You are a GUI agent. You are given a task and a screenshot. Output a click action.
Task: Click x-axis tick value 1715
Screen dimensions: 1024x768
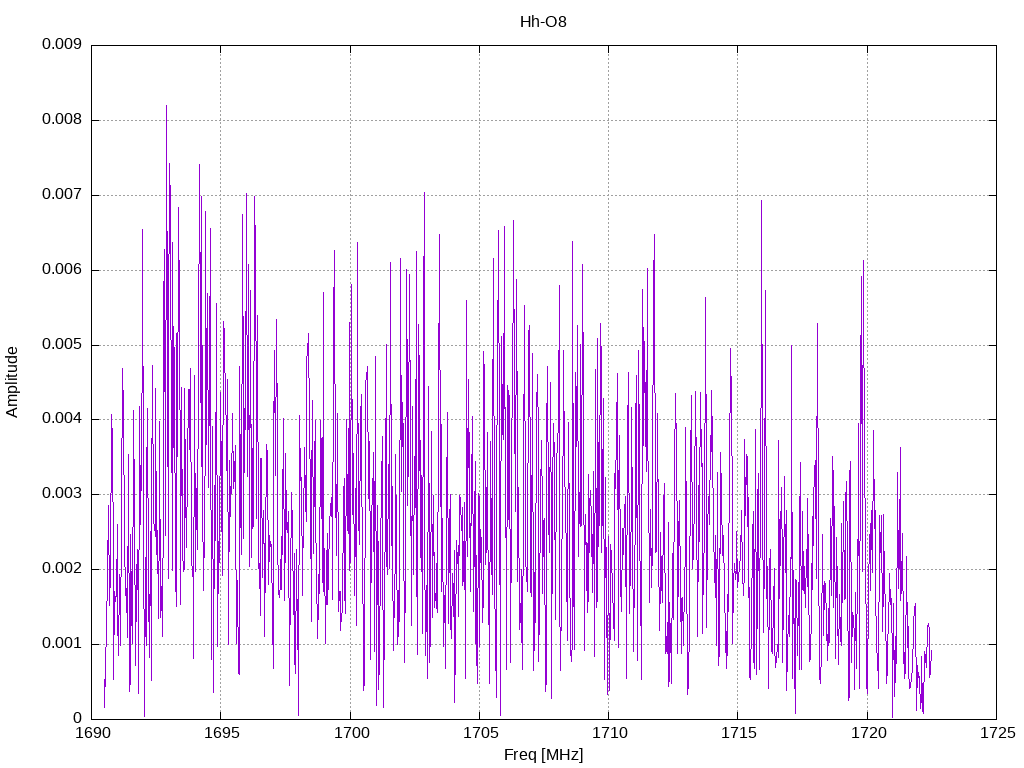(x=739, y=733)
